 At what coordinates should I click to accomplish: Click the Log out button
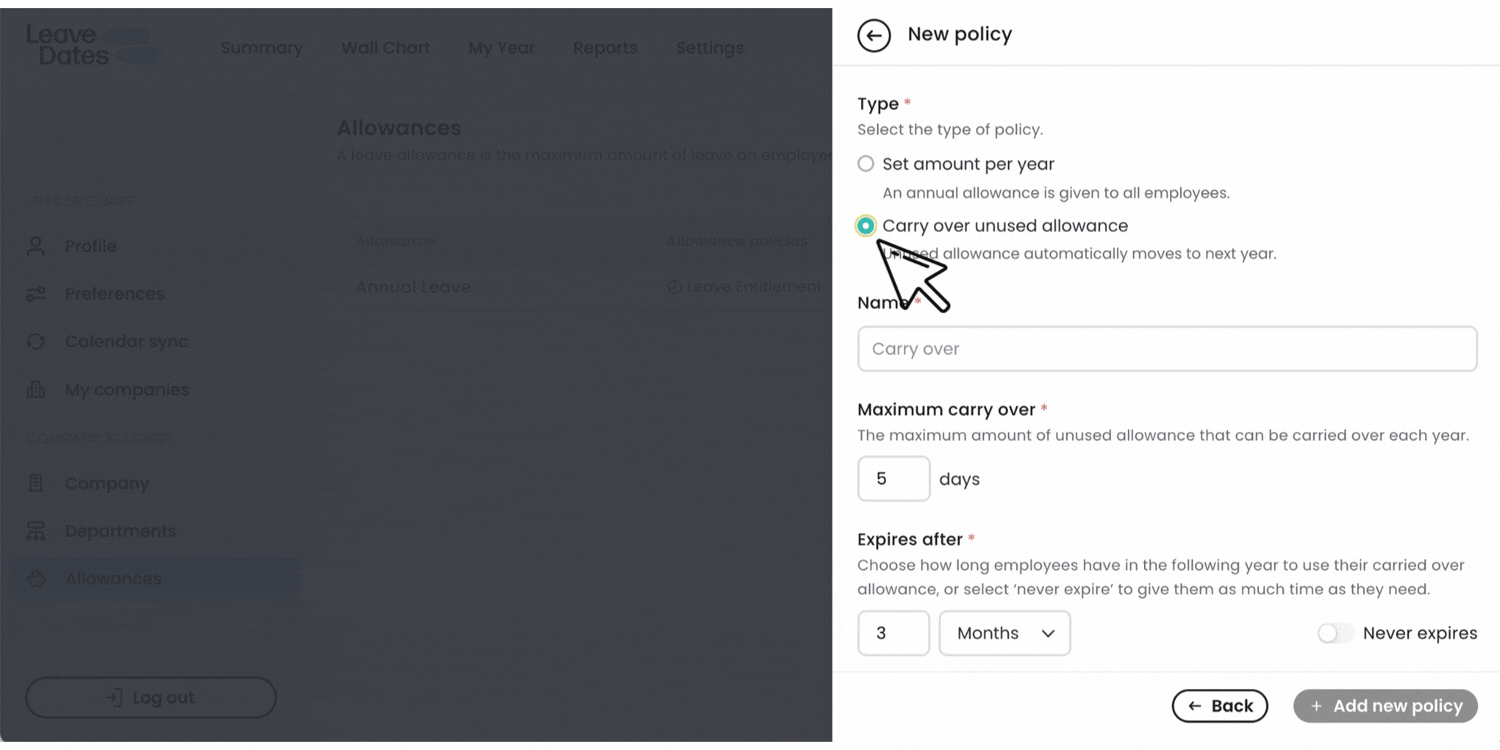151,698
